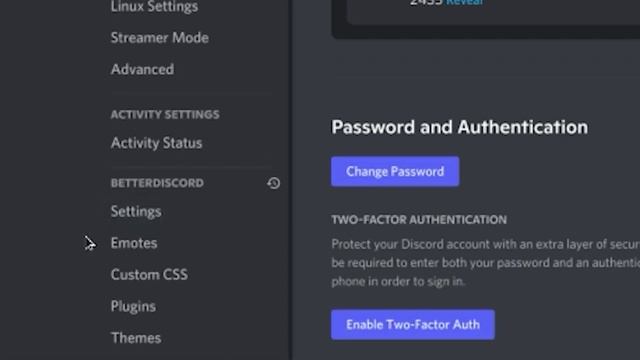640x360 pixels.
Task: Click the dark account info card
Action: (486, 18)
